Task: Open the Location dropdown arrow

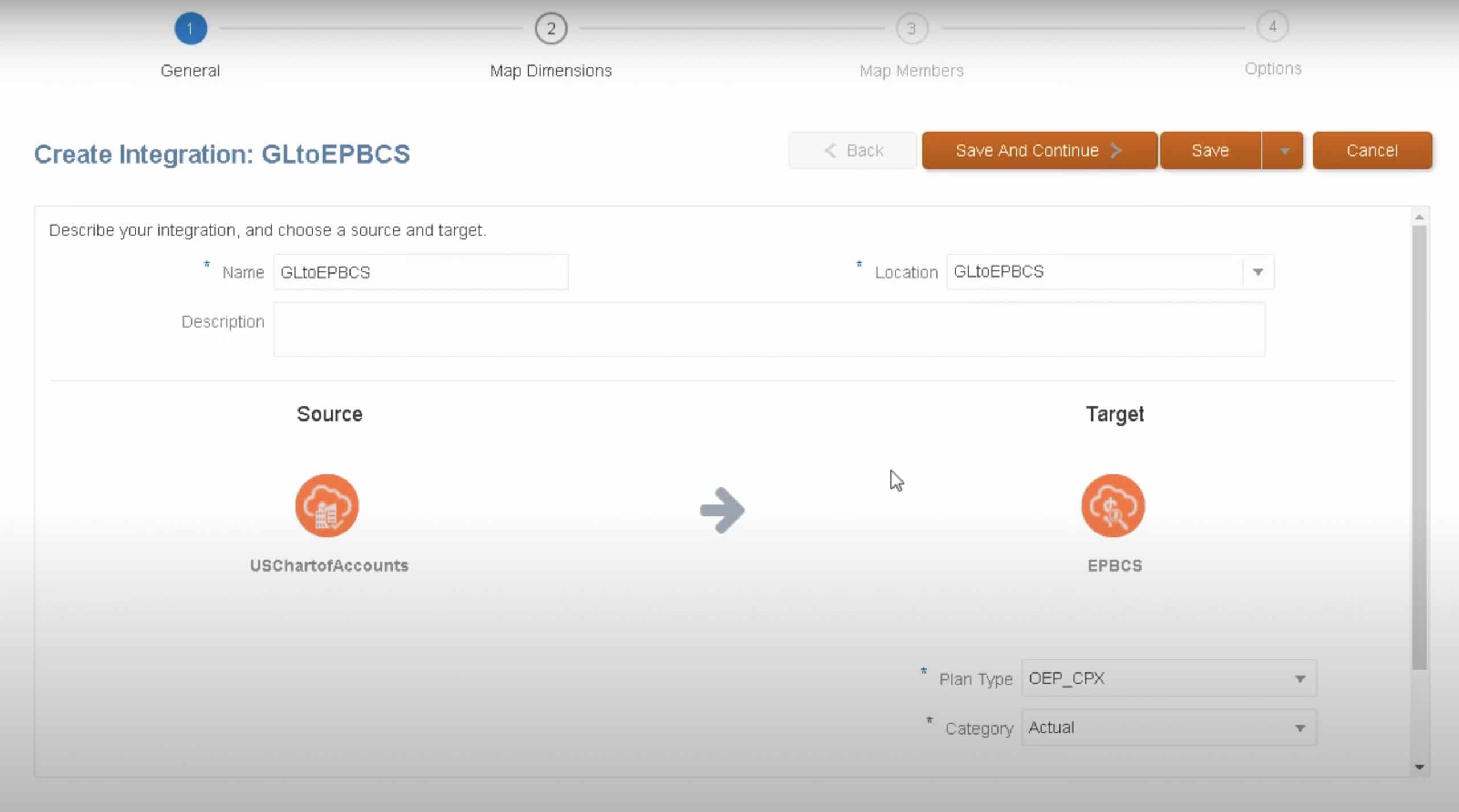Action: (x=1258, y=272)
